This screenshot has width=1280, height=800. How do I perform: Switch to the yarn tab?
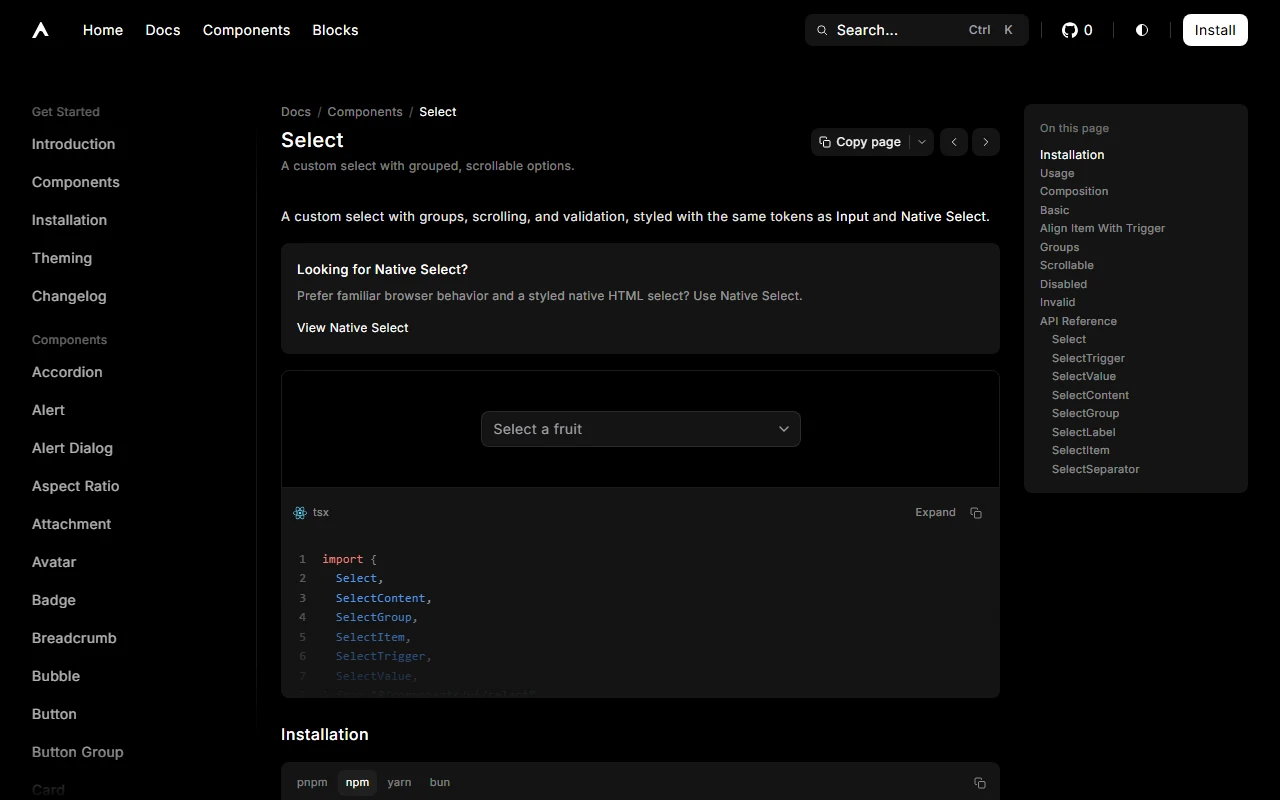pos(399,782)
